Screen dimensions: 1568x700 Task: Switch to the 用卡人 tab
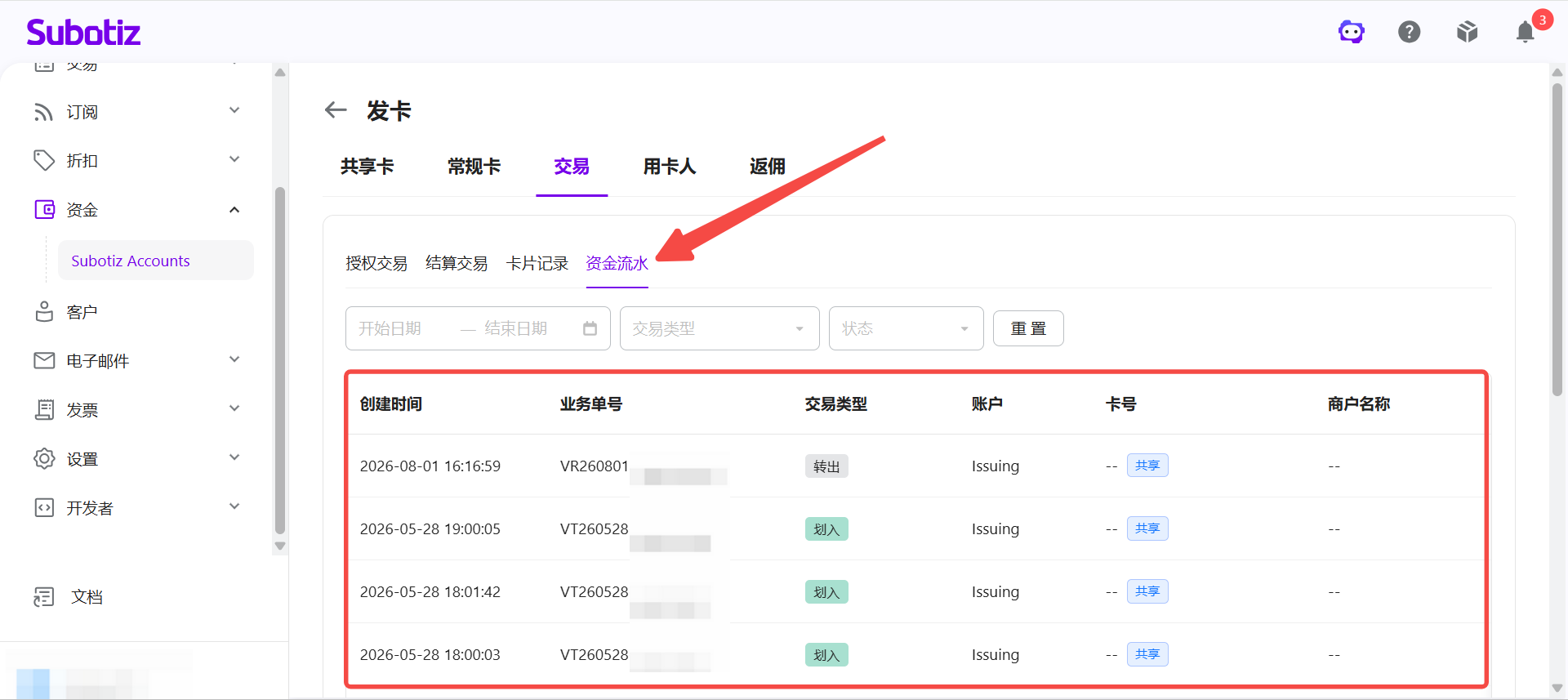click(x=670, y=167)
